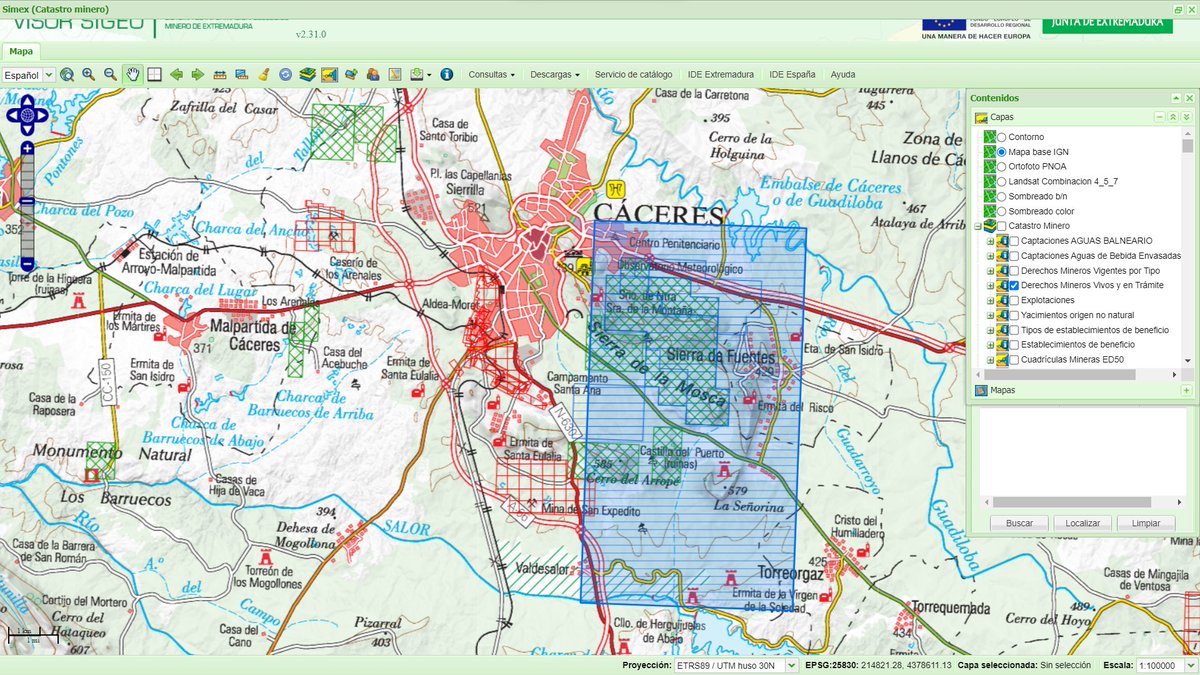Image resolution: width=1200 pixels, height=675 pixels.
Task: Open IDE Extremadura menu item
Action: coord(721,74)
